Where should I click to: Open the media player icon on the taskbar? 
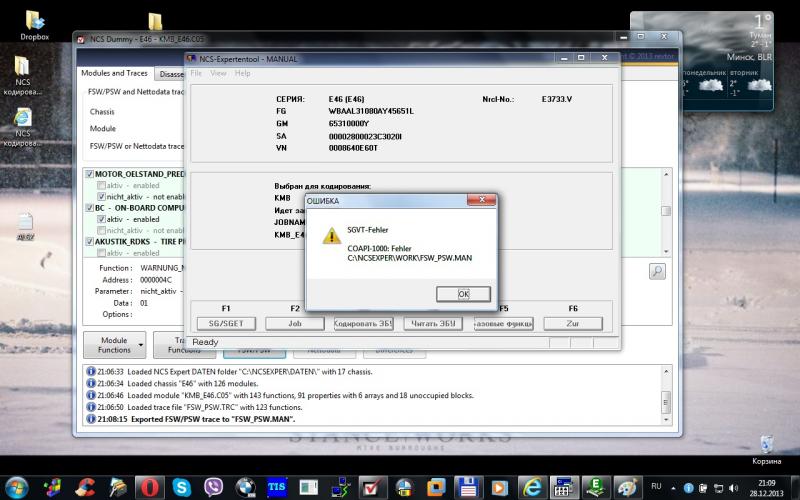pyautogui.click(x=499, y=487)
